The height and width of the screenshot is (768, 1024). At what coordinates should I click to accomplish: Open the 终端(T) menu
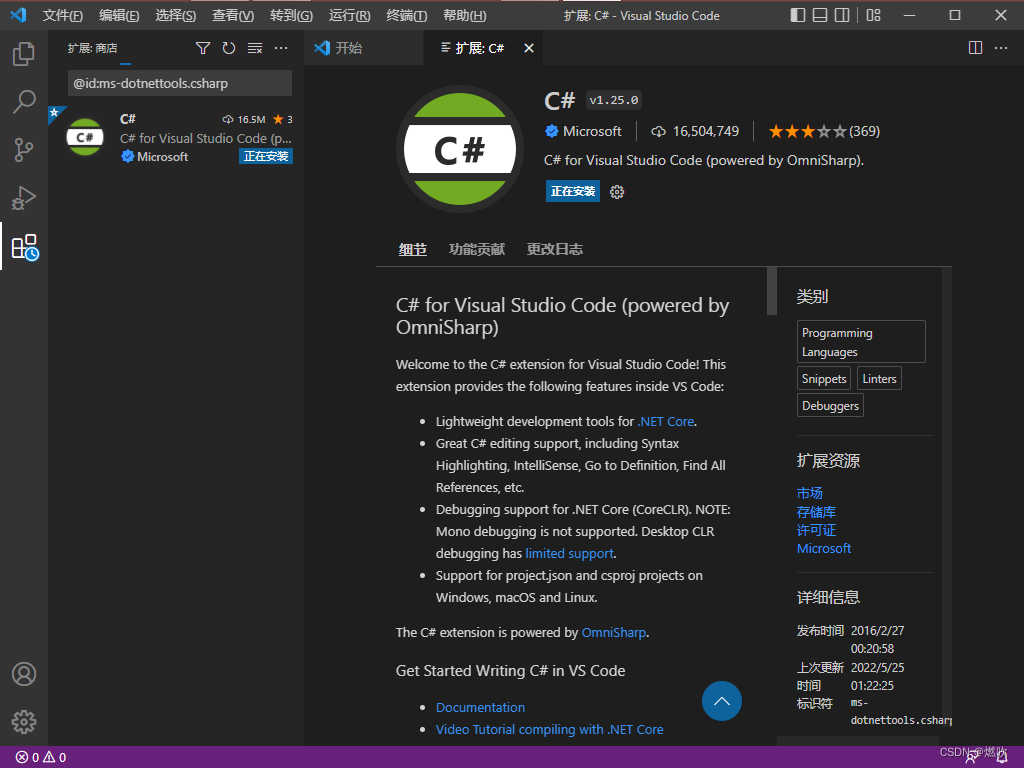pos(406,15)
